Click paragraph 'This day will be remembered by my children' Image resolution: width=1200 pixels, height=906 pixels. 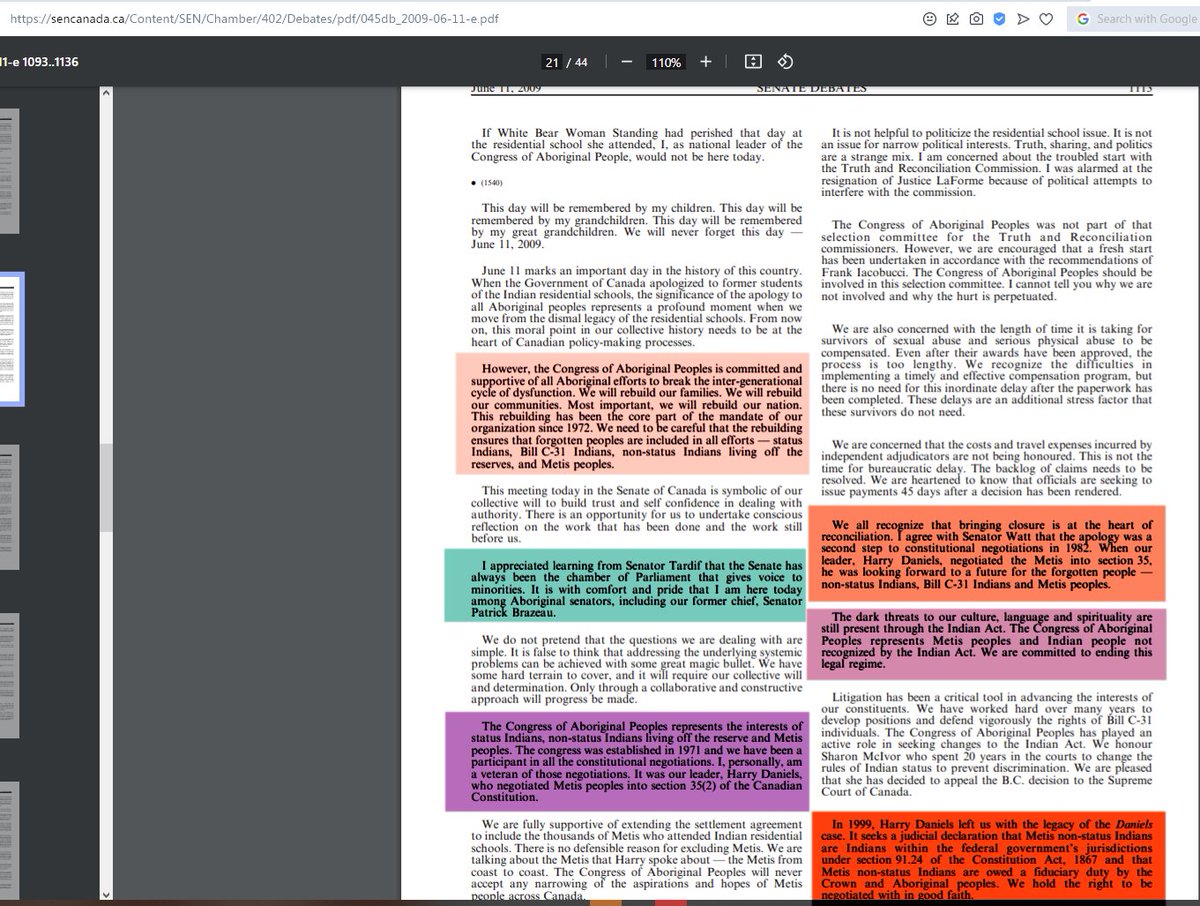(x=637, y=225)
